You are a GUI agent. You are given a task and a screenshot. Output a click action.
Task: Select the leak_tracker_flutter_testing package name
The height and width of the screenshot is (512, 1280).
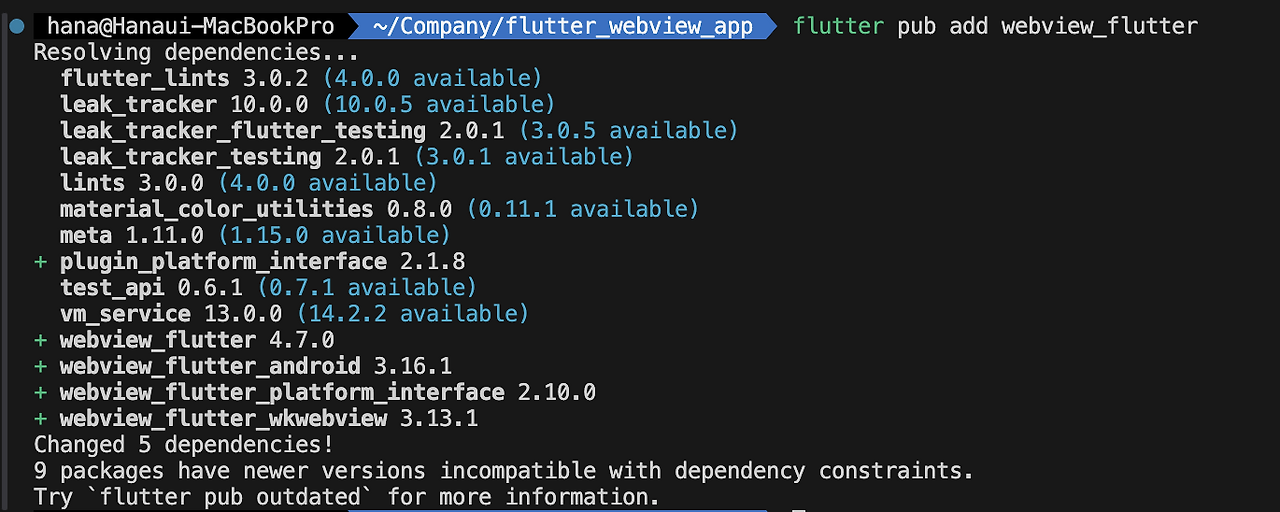[x=243, y=130]
